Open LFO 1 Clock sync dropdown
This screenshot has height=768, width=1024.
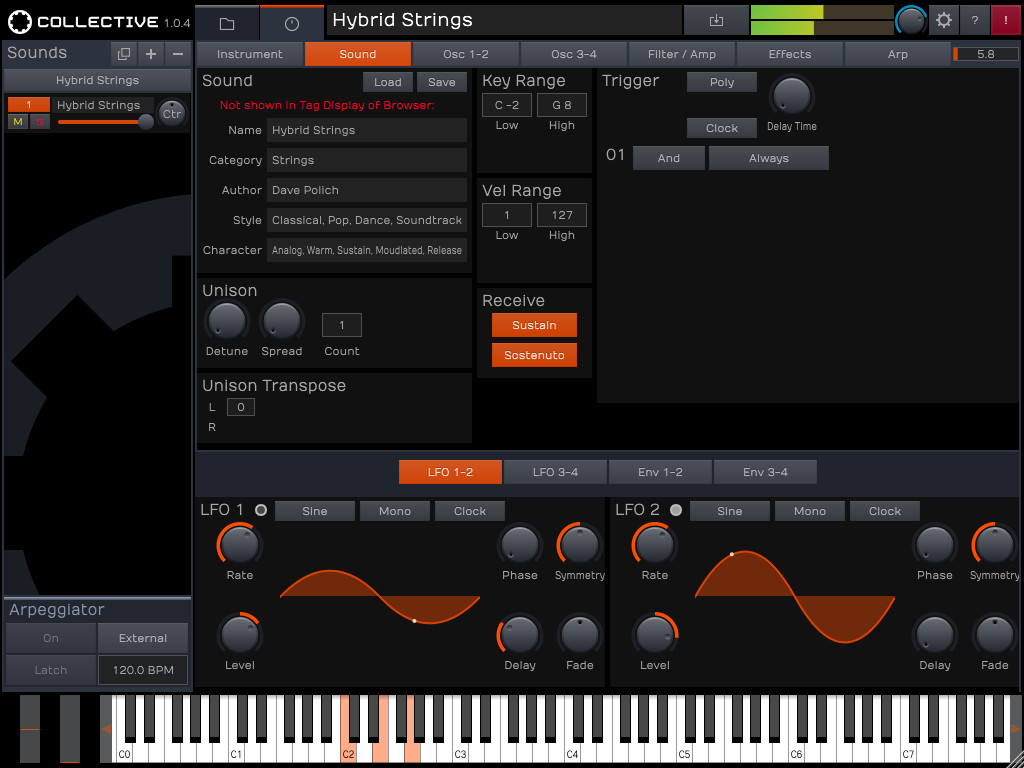(x=470, y=511)
